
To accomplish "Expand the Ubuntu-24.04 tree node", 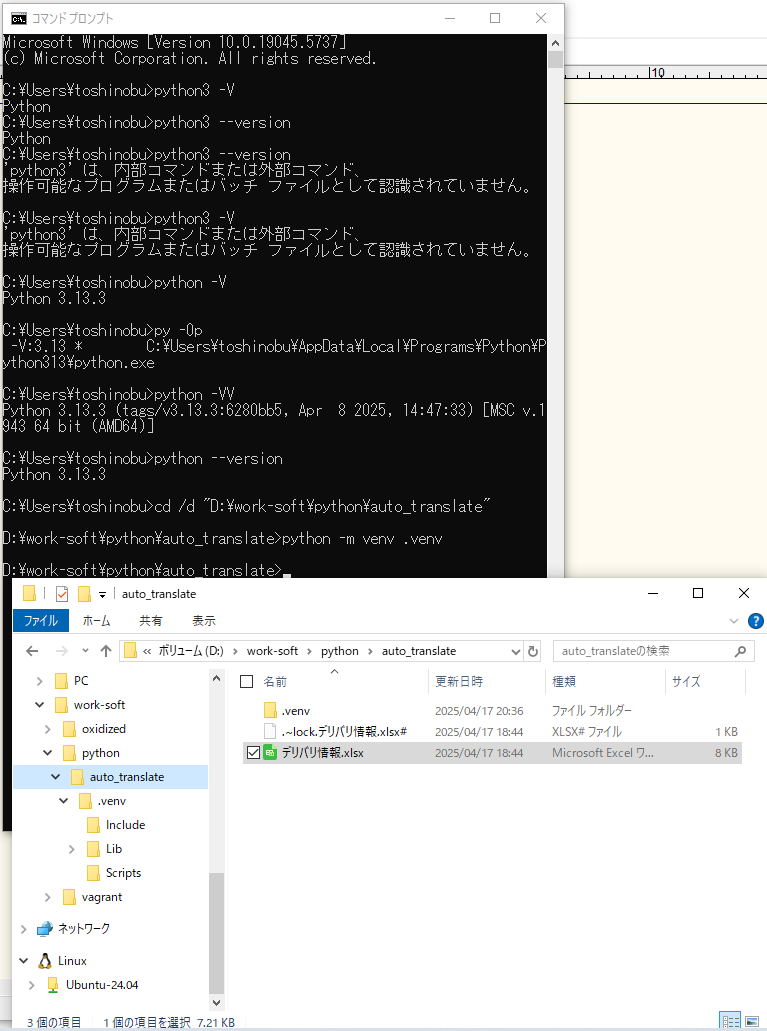I will (32, 985).
